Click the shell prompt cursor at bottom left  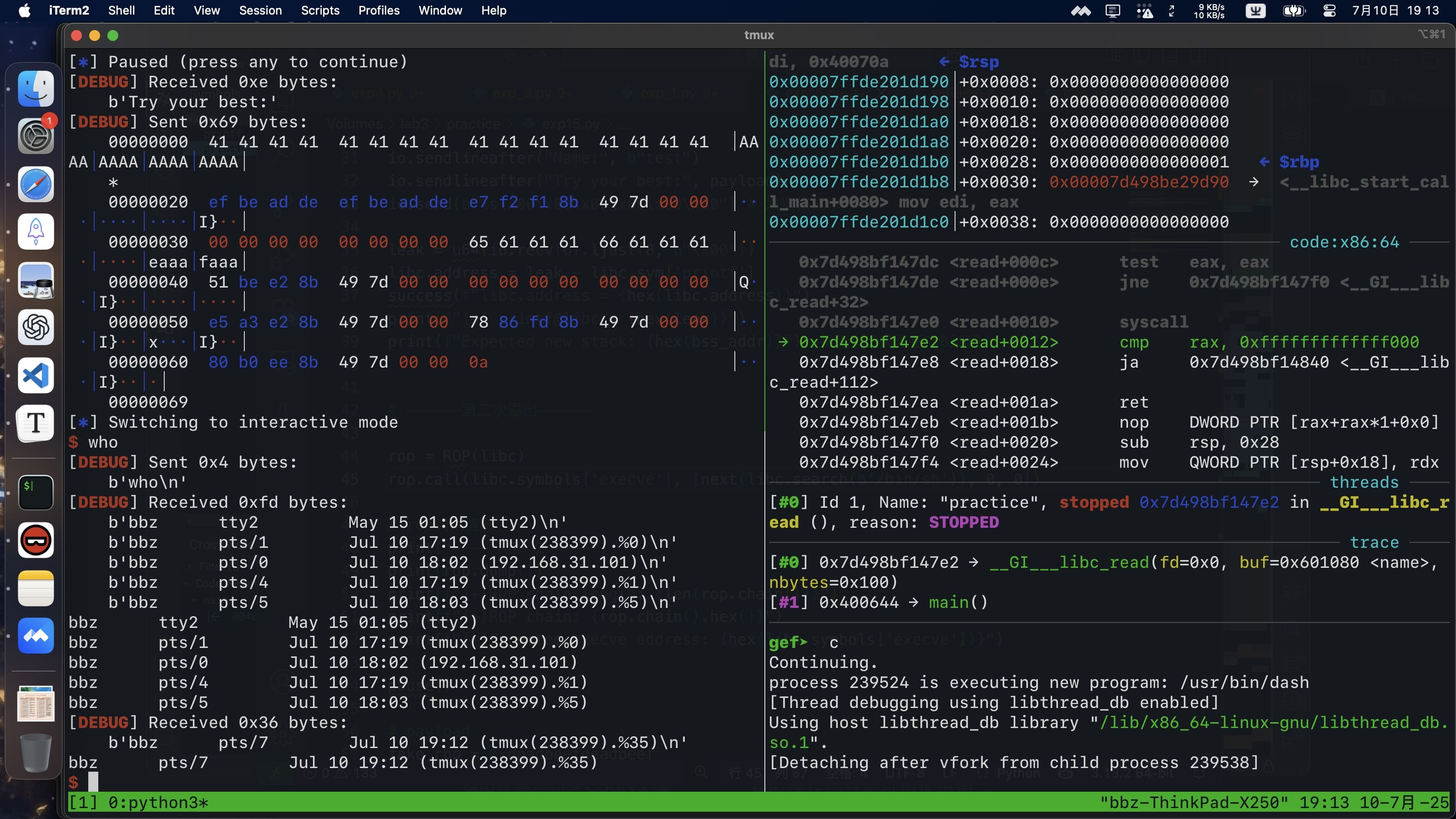point(93,782)
